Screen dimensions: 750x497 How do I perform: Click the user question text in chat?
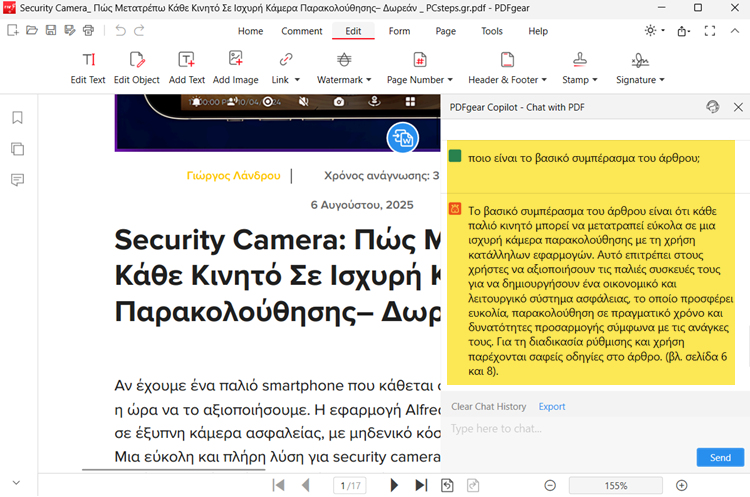(x=584, y=158)
